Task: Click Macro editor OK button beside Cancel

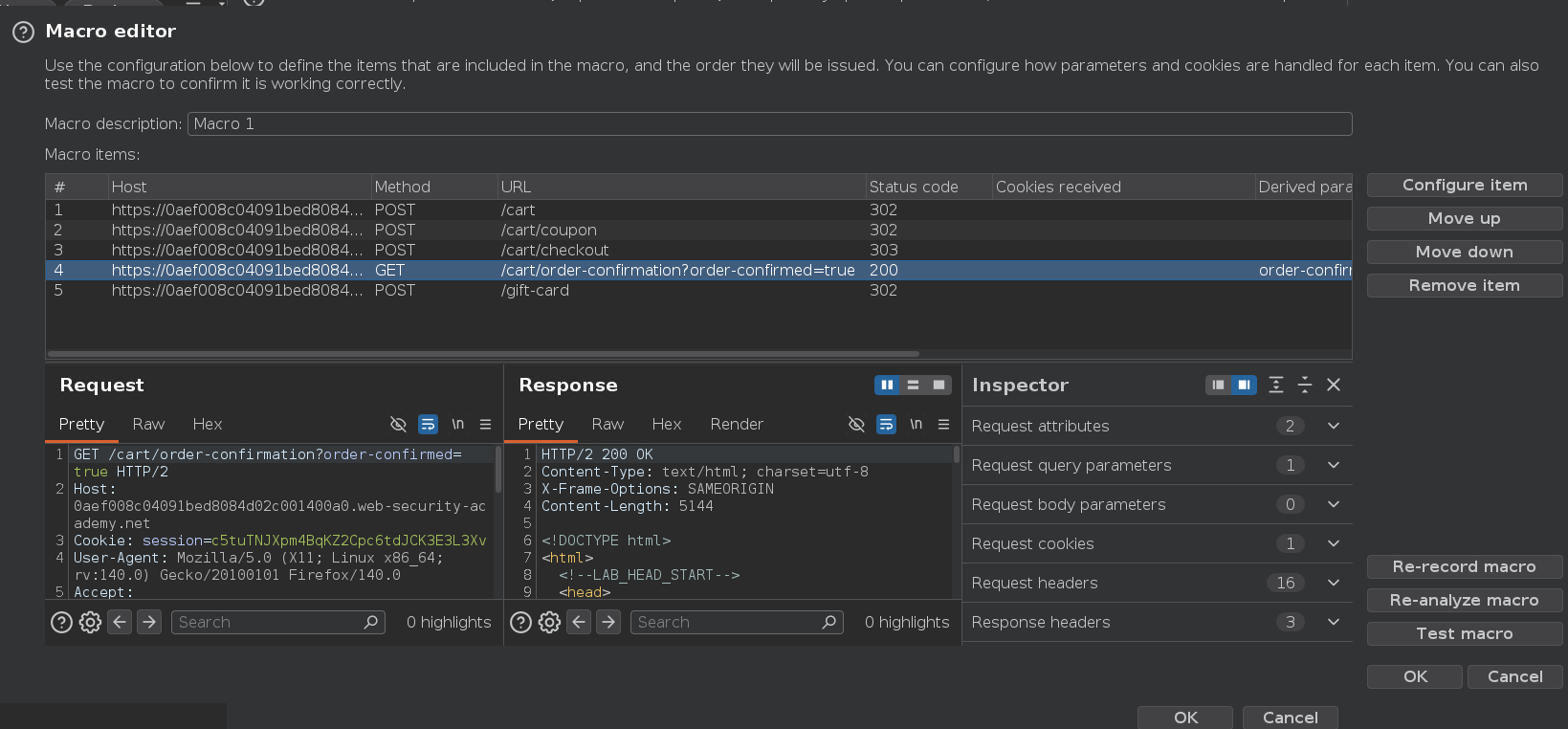Action: click(x=1415, y=676)
